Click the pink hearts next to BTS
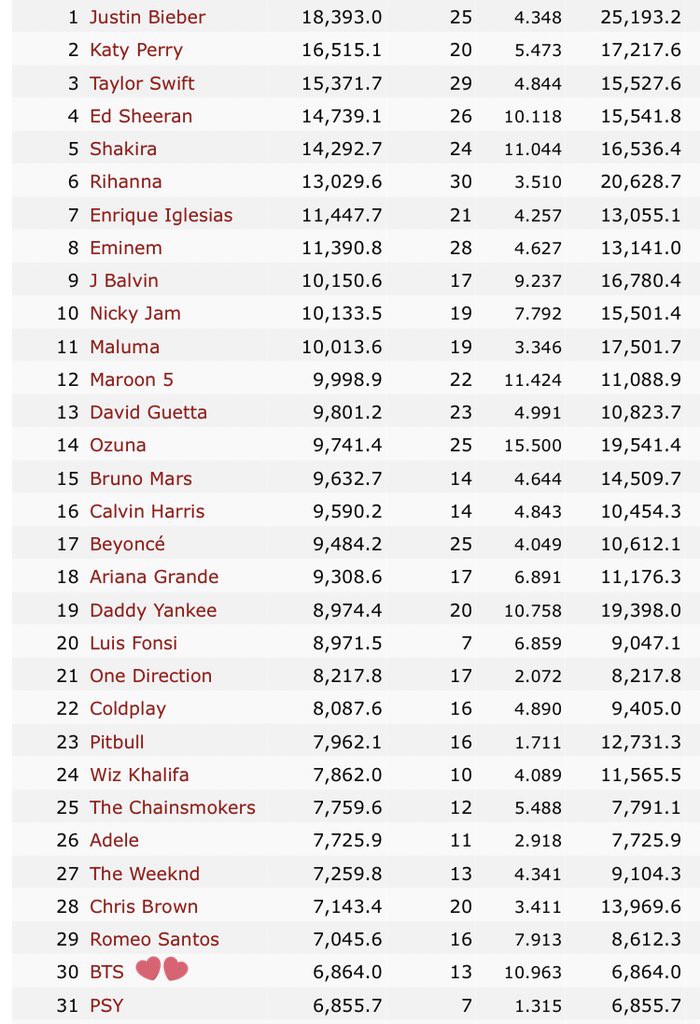This screenshot has width=700, height=1024. 162,969
